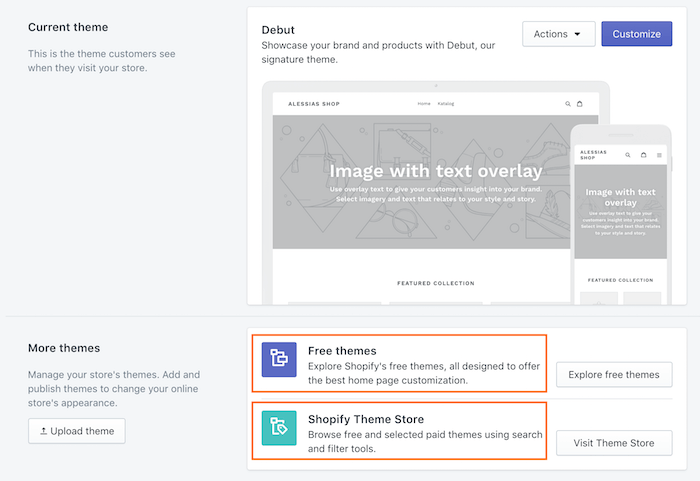The image size is (700, 481).
Task: Click search icon in desktop preview
Action: click(568, 104)
